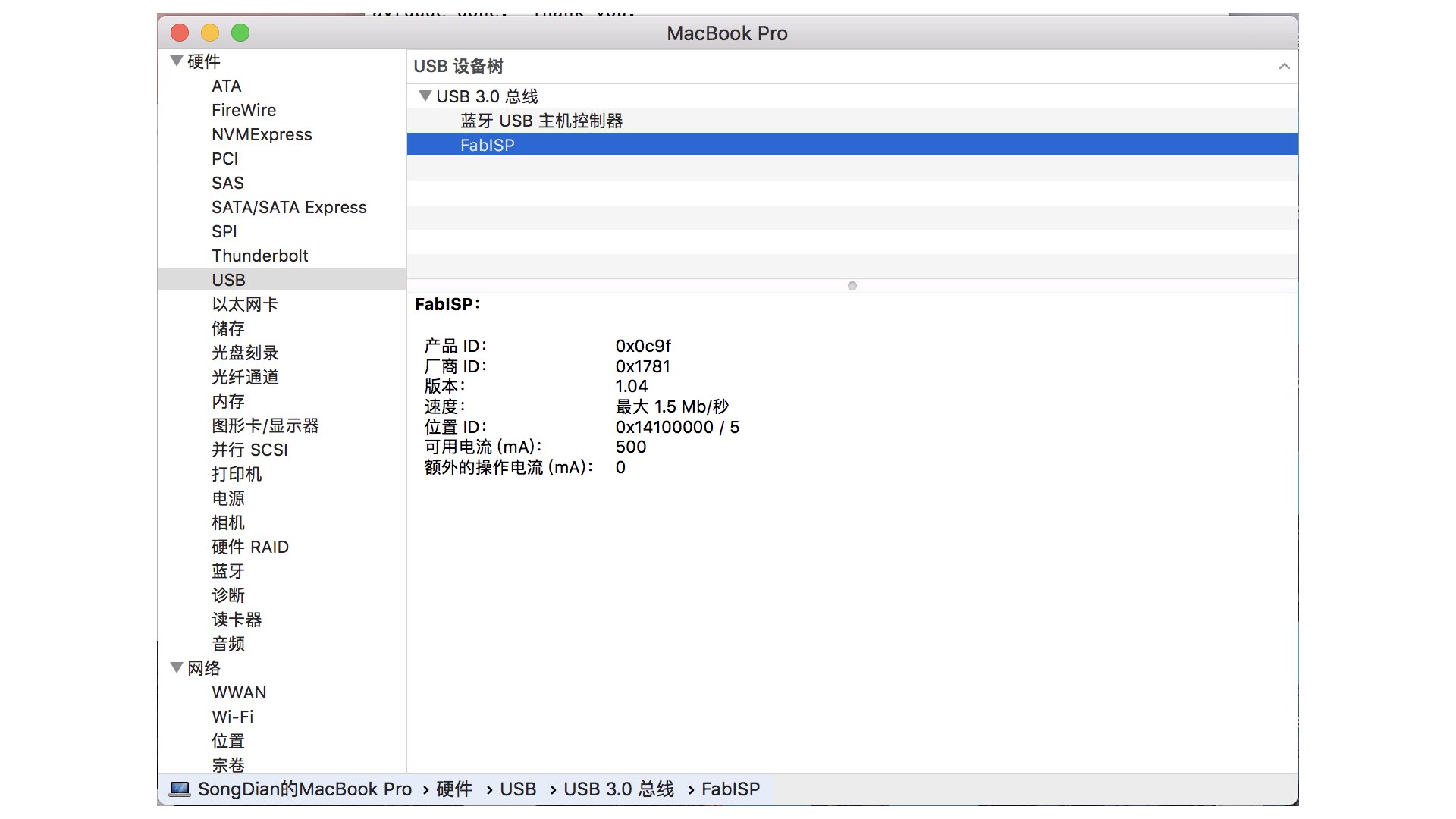Select 光纤通道 in the sidebar
1456x819 pixels.
(x=245, y=377)
